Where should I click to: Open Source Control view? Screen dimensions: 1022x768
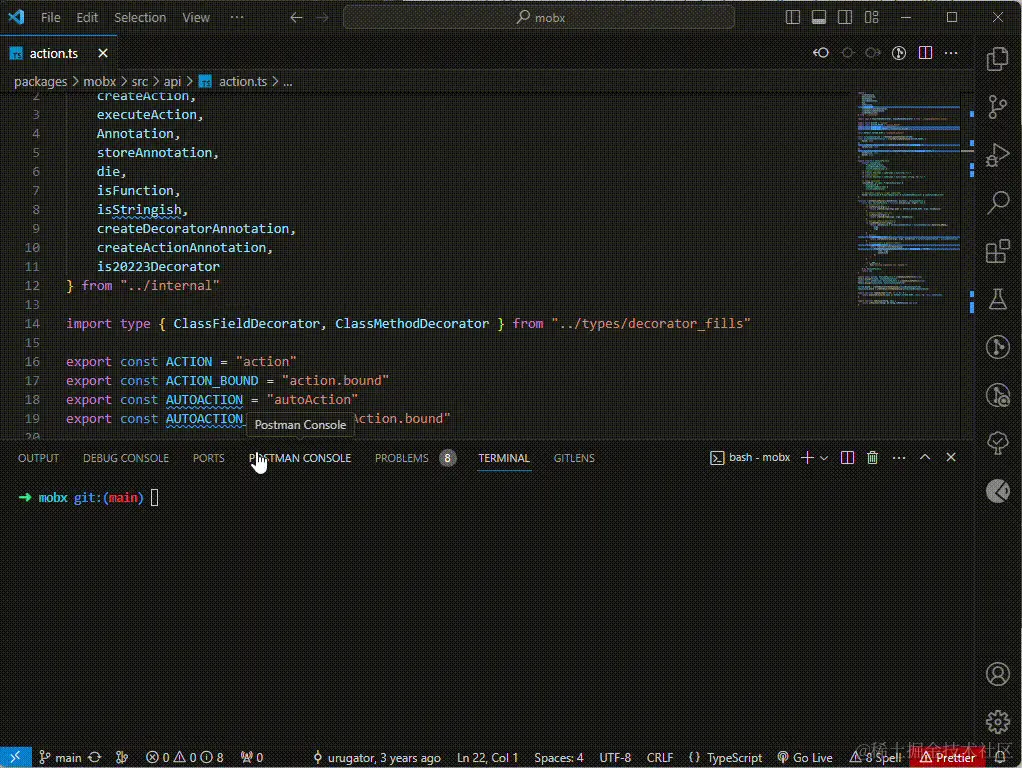(x=997, y=107)
